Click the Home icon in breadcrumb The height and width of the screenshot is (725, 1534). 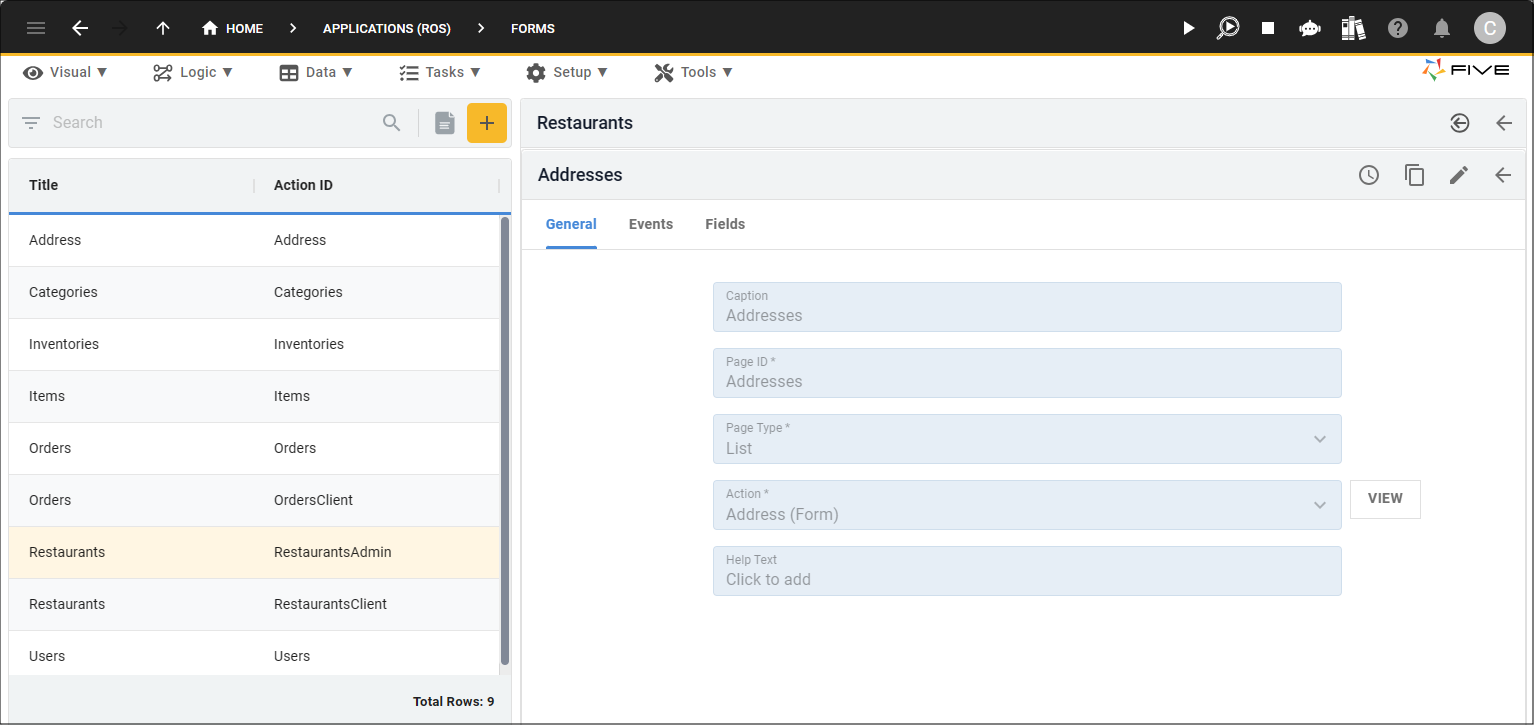[x=210, y=28]
